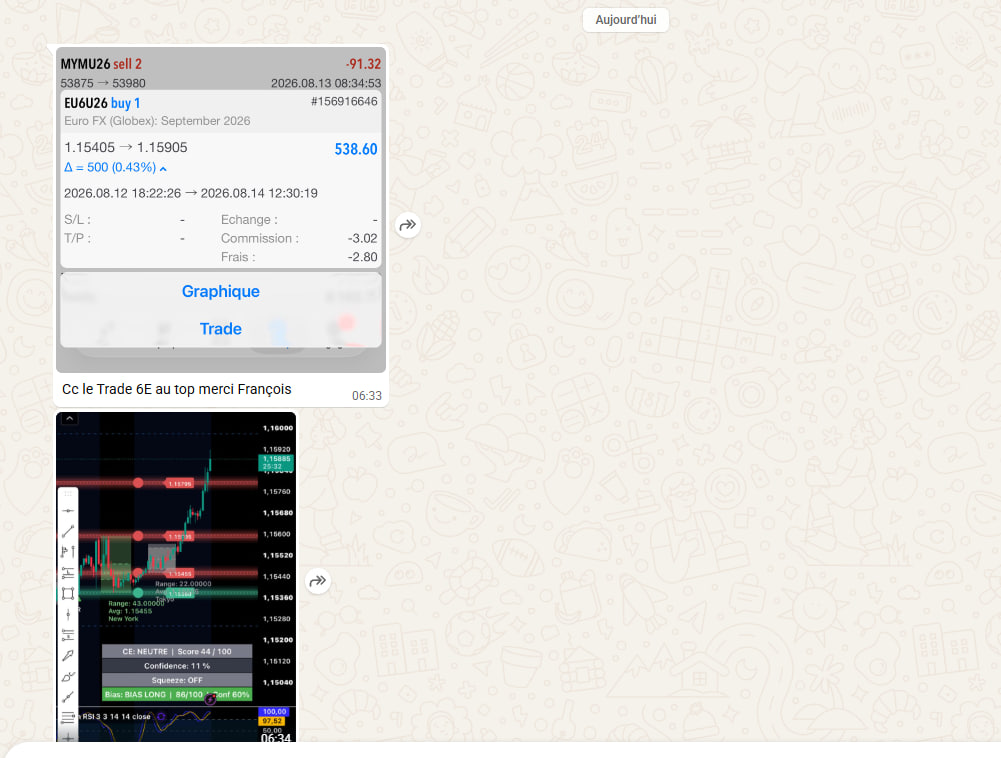The height and width of the screenshot is (758, 1001).
Task: Click Graphique in the trade screenshot
Action: pos(221,291)
